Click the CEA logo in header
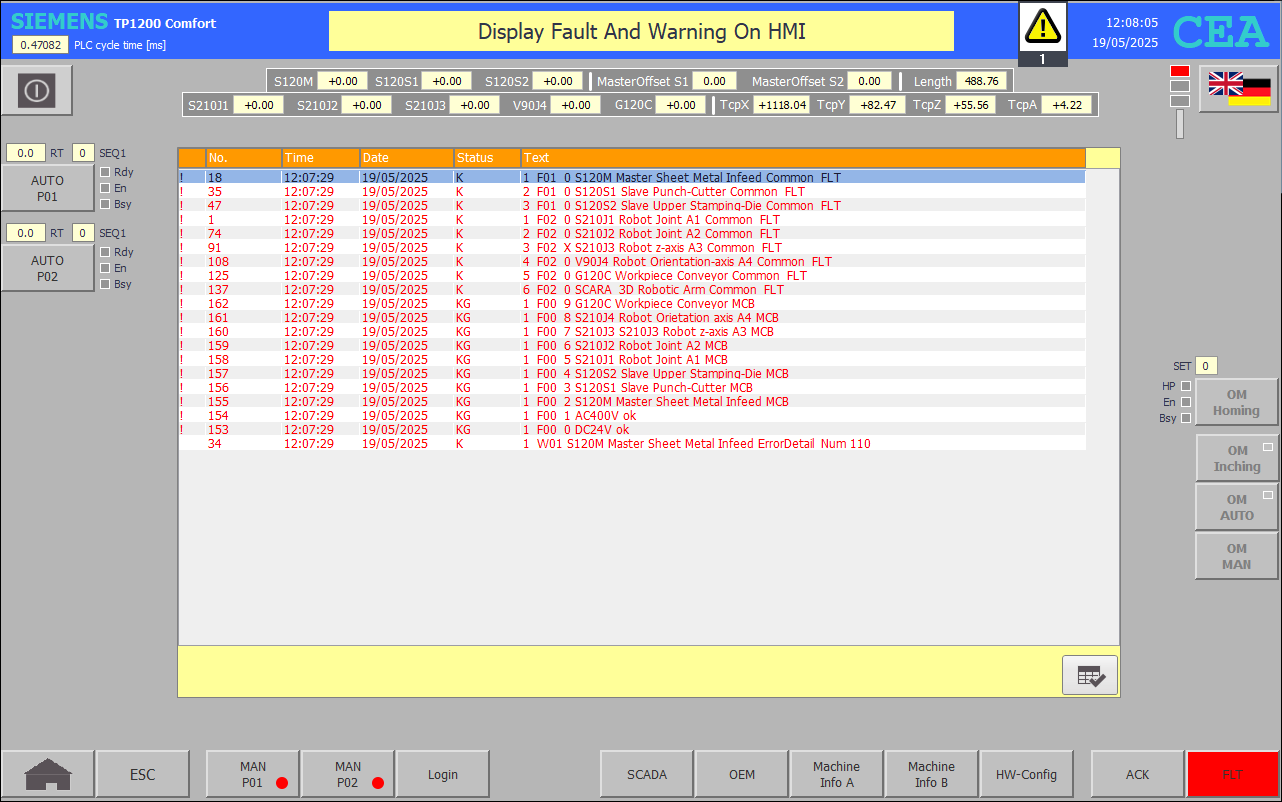1282x802 pixels. click(x=1220, y=32)
